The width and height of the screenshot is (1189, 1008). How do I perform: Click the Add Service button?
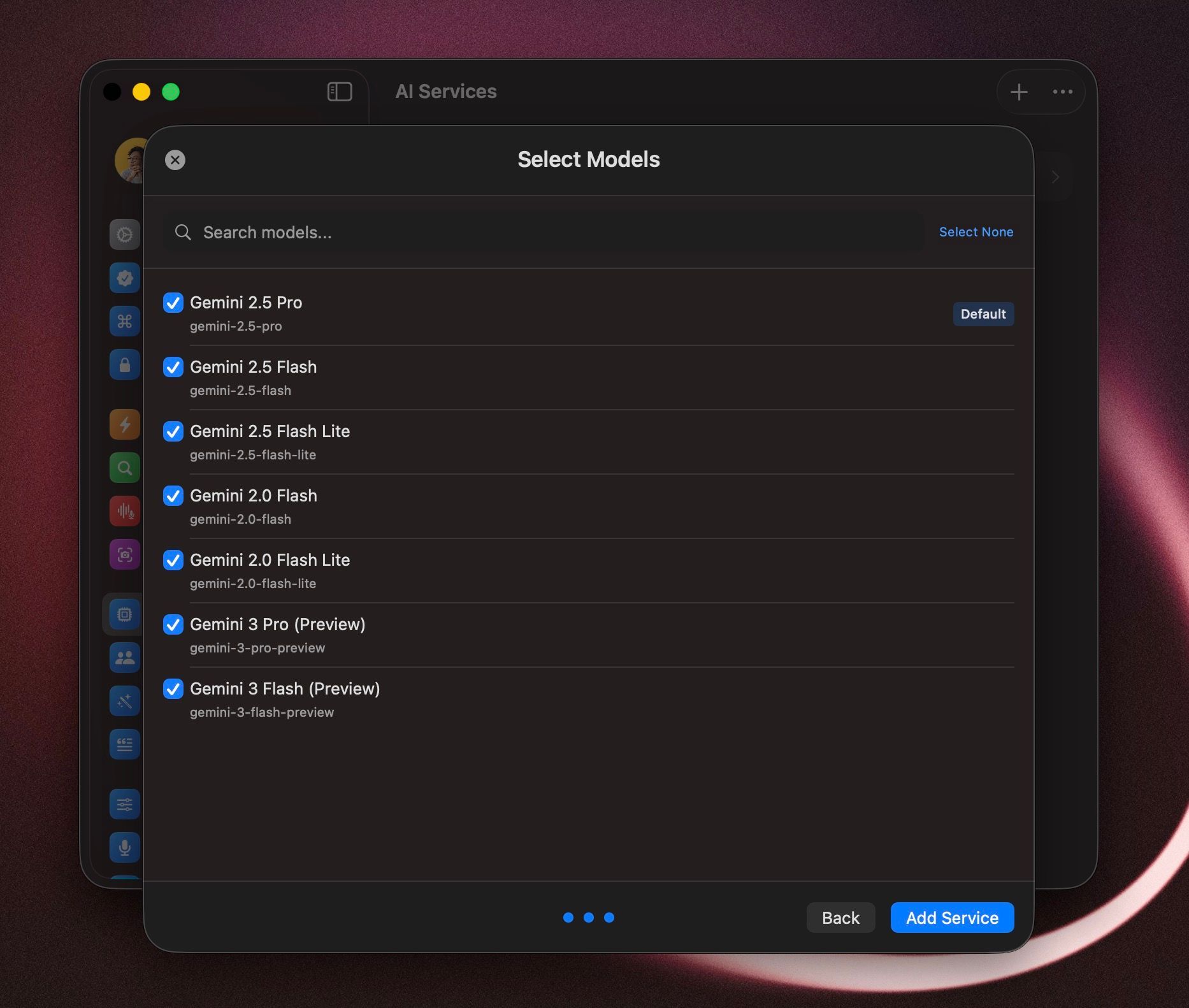[953, 918]
